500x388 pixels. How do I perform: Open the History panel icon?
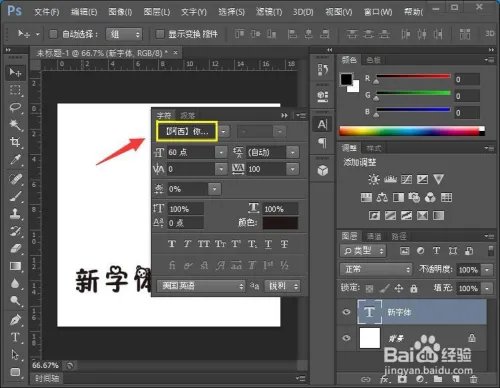coord(322,70)
